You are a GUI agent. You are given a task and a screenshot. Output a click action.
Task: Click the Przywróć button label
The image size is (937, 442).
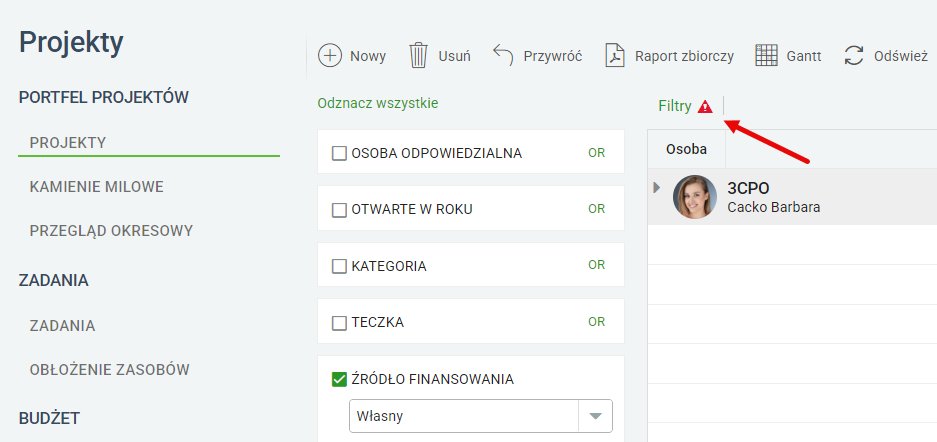click(x=553, y=56)
